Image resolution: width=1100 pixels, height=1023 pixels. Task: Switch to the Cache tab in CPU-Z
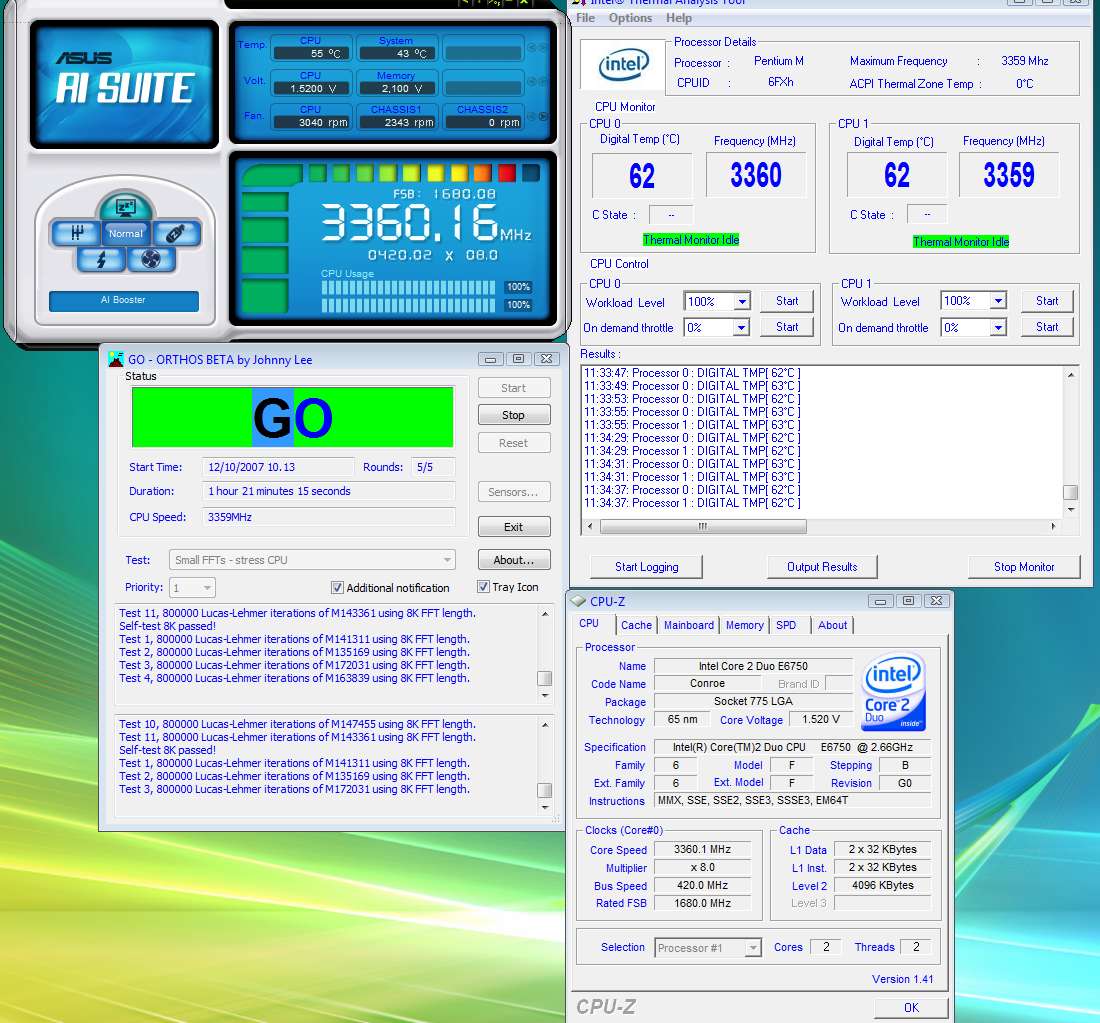click(636, 625)
